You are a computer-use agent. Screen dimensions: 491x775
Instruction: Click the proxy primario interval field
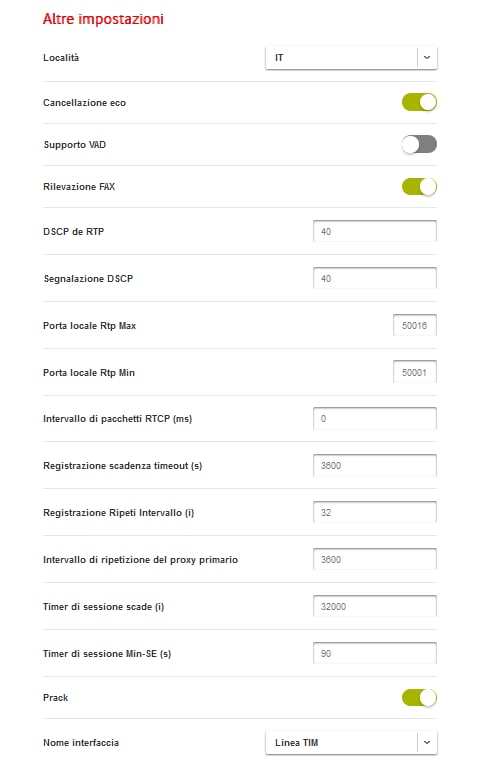[375, 560]
